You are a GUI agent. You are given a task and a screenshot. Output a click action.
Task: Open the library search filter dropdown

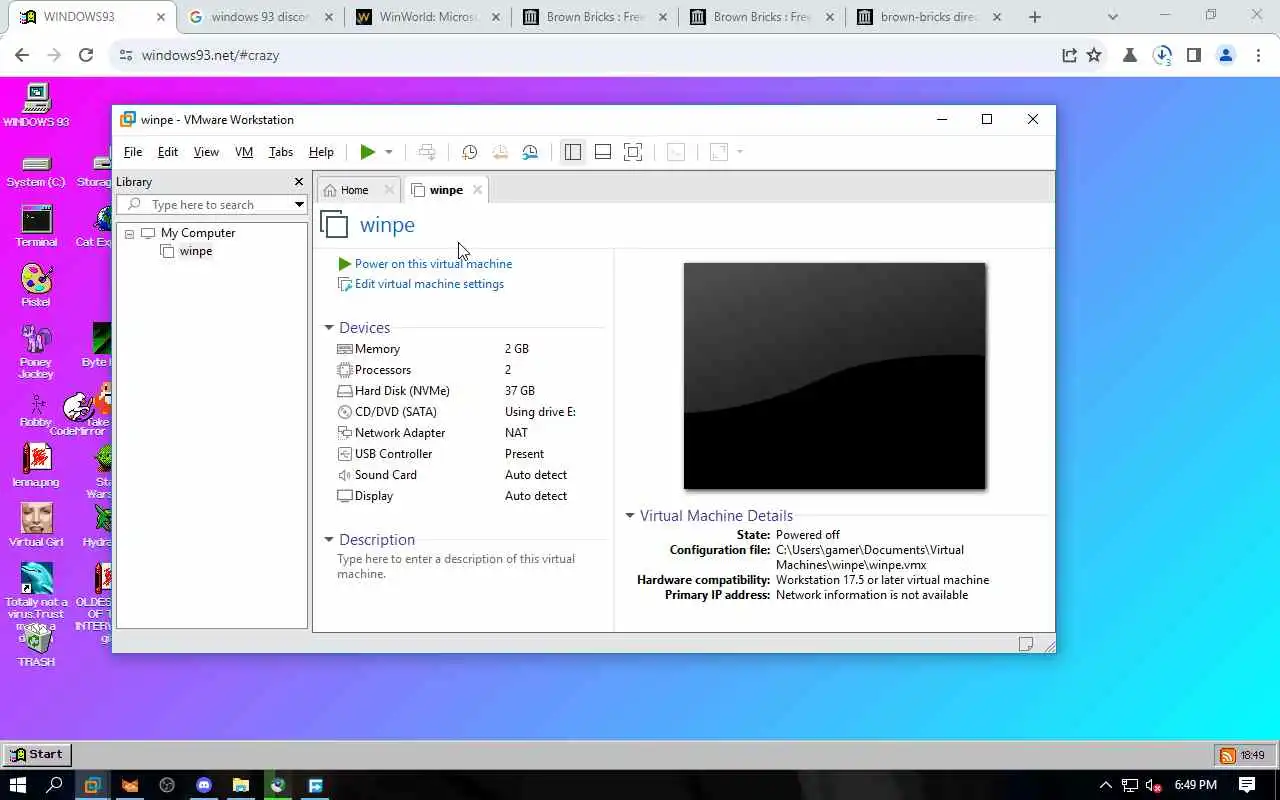299,205
